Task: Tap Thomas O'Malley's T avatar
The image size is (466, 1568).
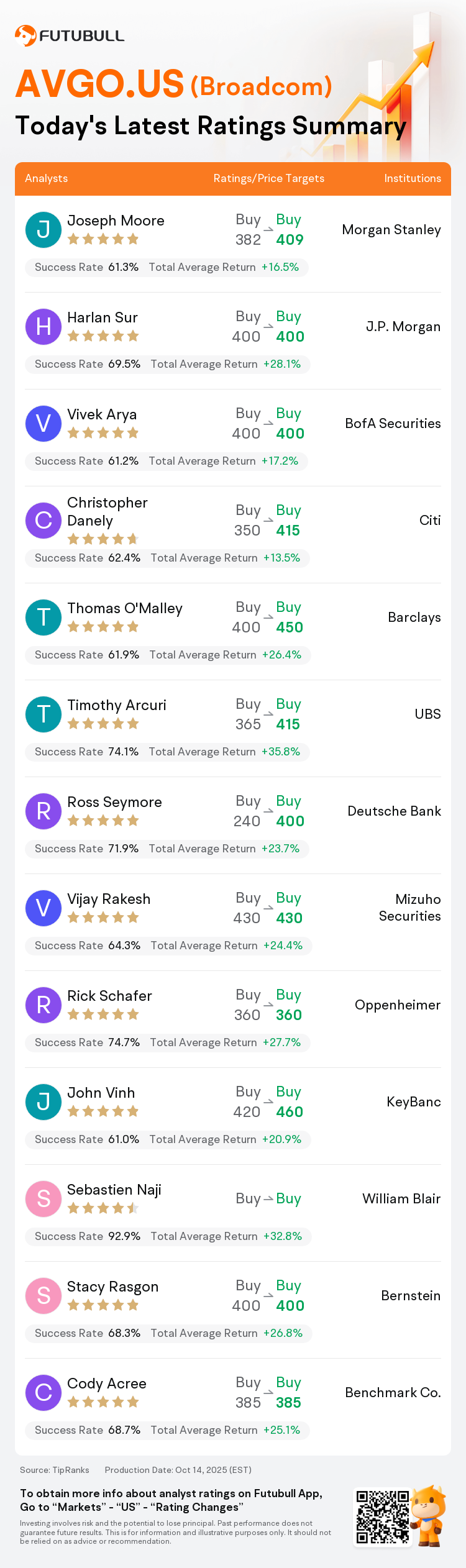Action: pyautogui.click(x=43, y=617)
